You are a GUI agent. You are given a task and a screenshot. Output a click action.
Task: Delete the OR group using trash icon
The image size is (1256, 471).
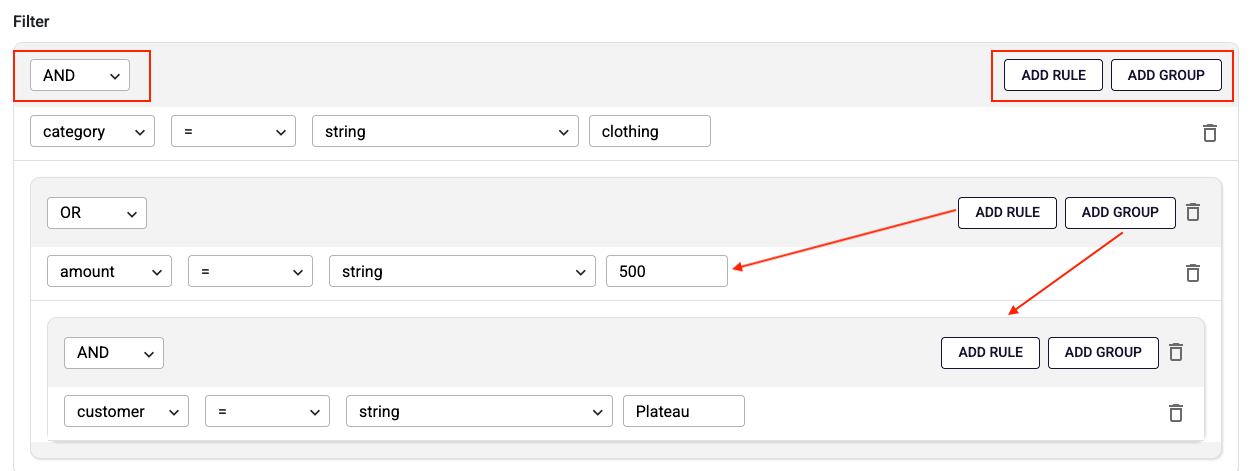pyautogui.click(x=1192, y=212)
